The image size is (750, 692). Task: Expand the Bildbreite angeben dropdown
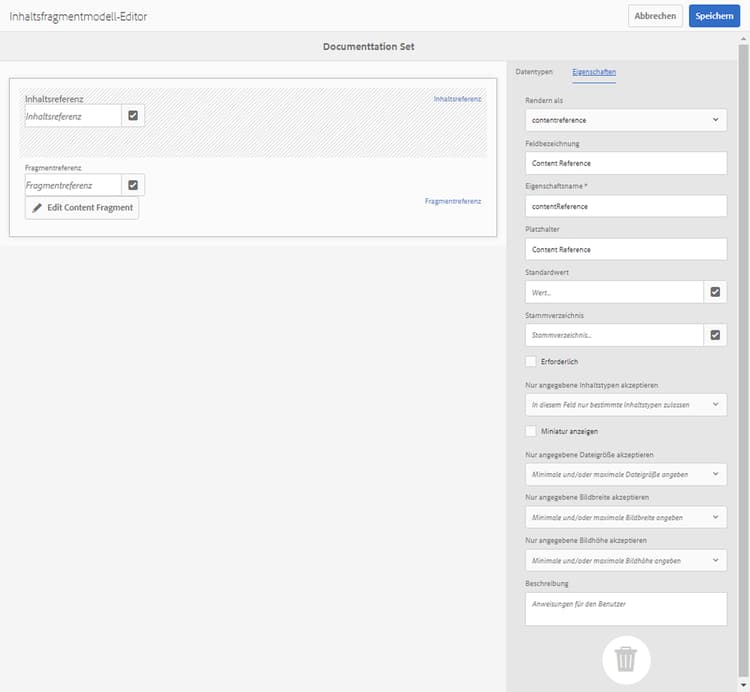point(626,517)
